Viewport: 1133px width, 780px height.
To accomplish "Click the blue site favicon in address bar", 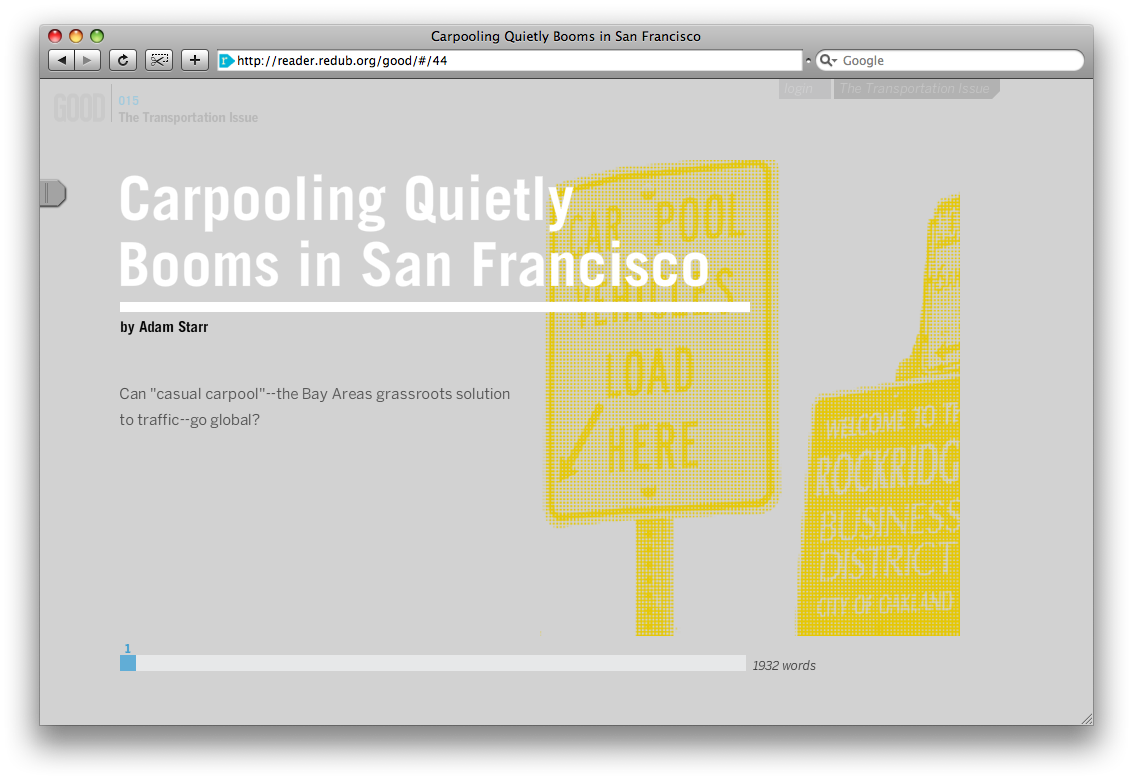I will coord(227,61).
